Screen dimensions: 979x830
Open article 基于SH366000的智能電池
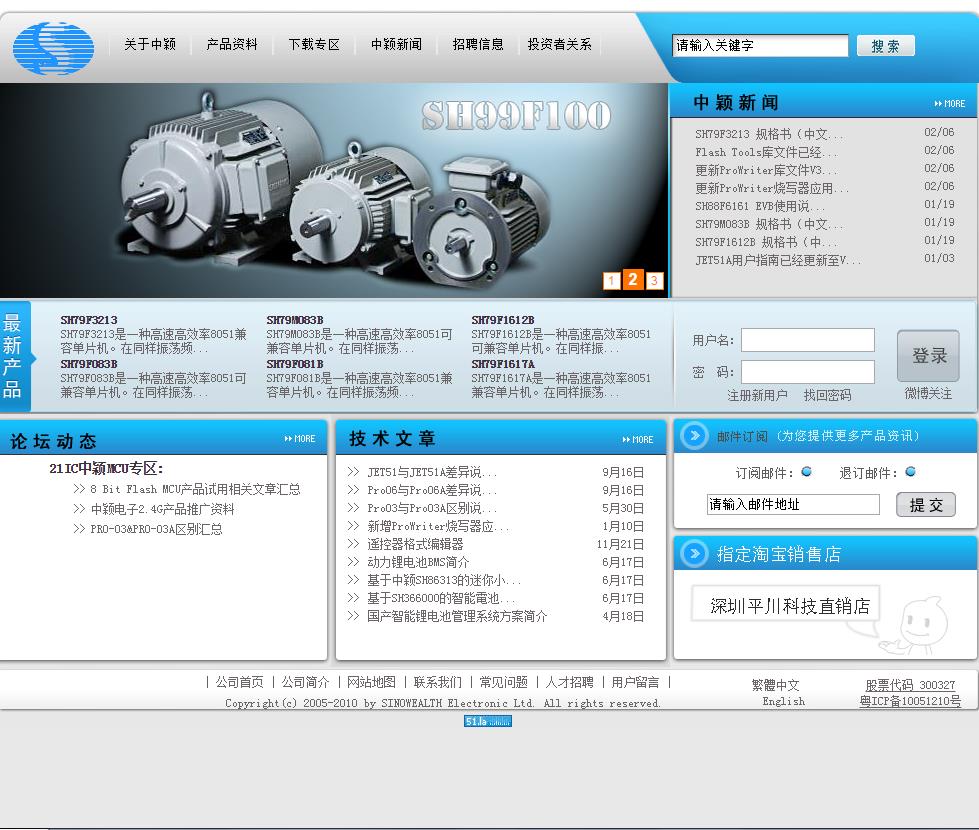click(x=441, y=598)
